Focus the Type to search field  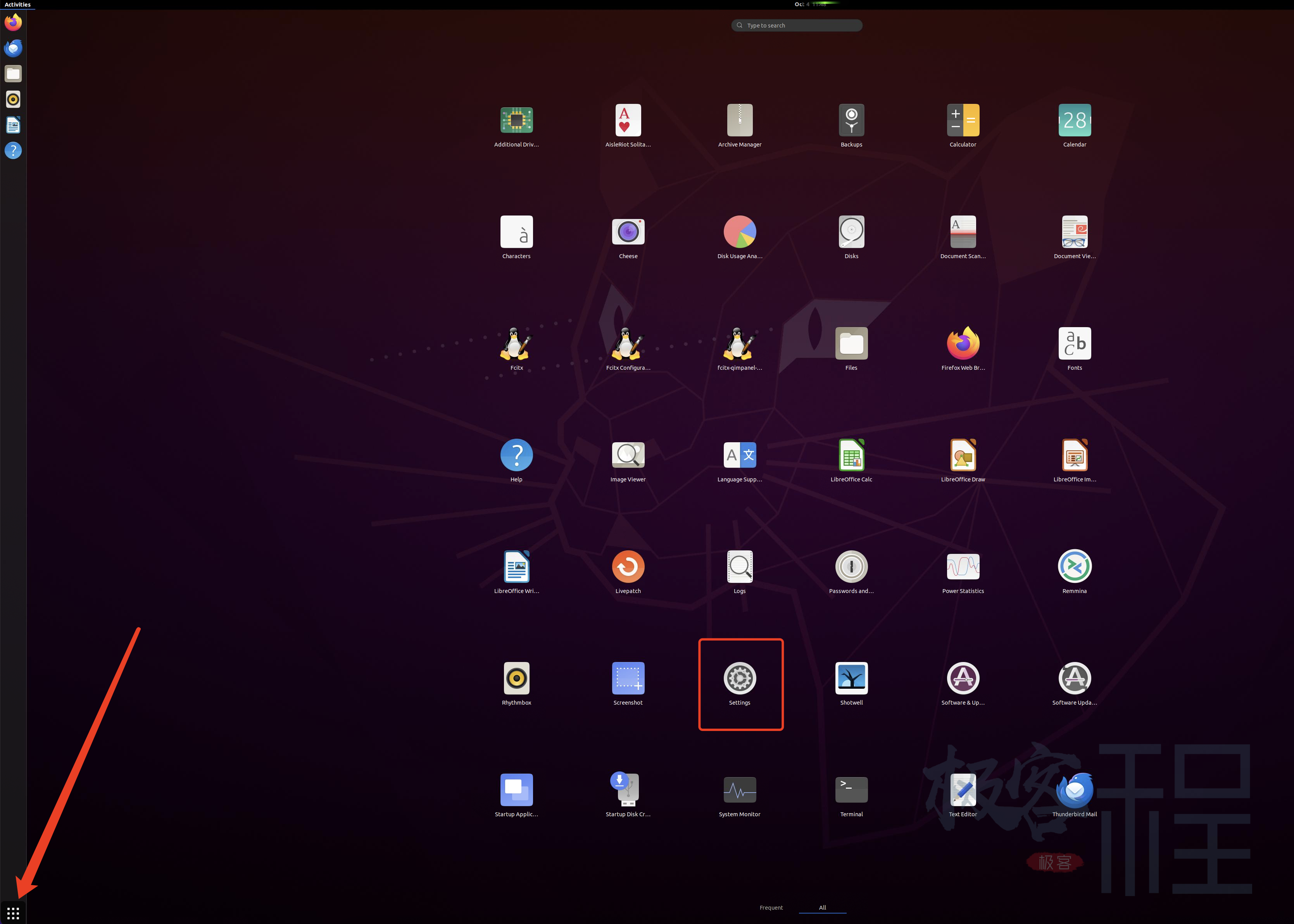[797, 26]
